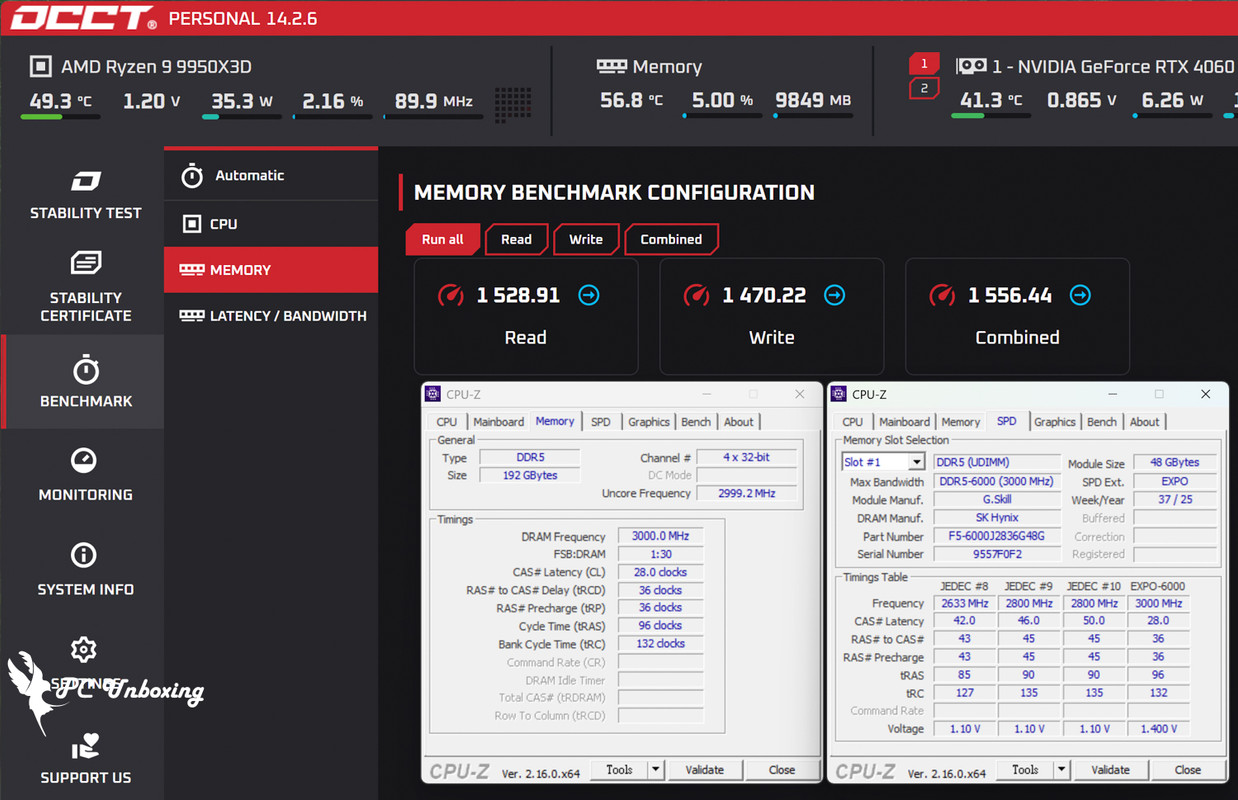Image resolution: width=1238 pixels, height=800 pixels.
Task: Click the Uncore Frequency 2999.2 MHz value
Action: click(x=747, y=493)
